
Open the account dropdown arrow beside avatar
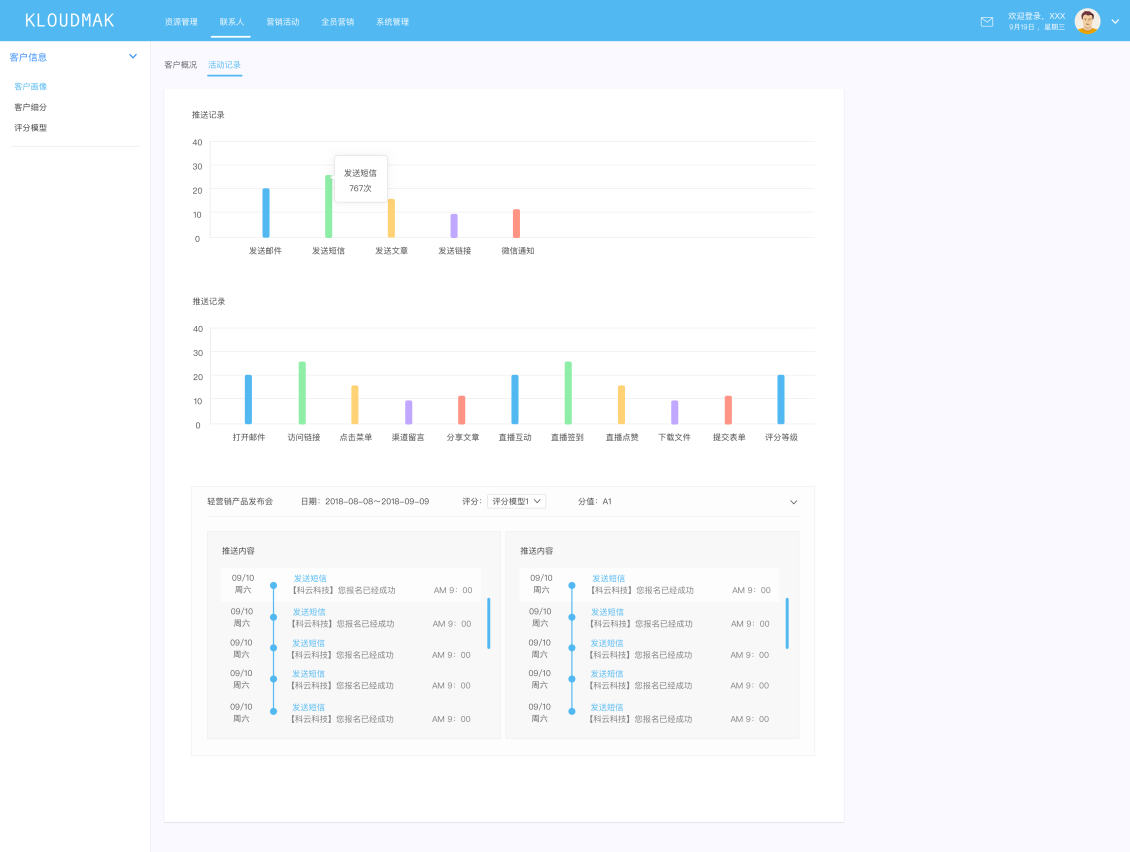(x=1115, y=22)
